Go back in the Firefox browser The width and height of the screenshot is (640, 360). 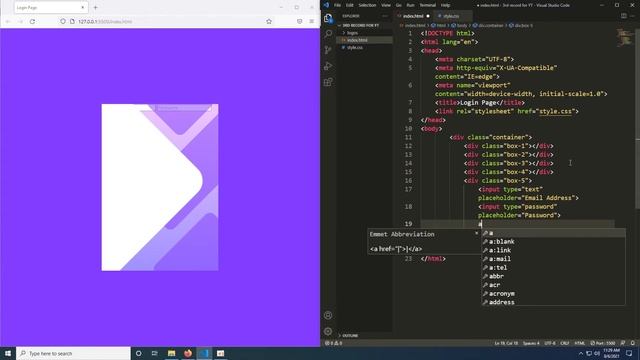coord(8,21)
